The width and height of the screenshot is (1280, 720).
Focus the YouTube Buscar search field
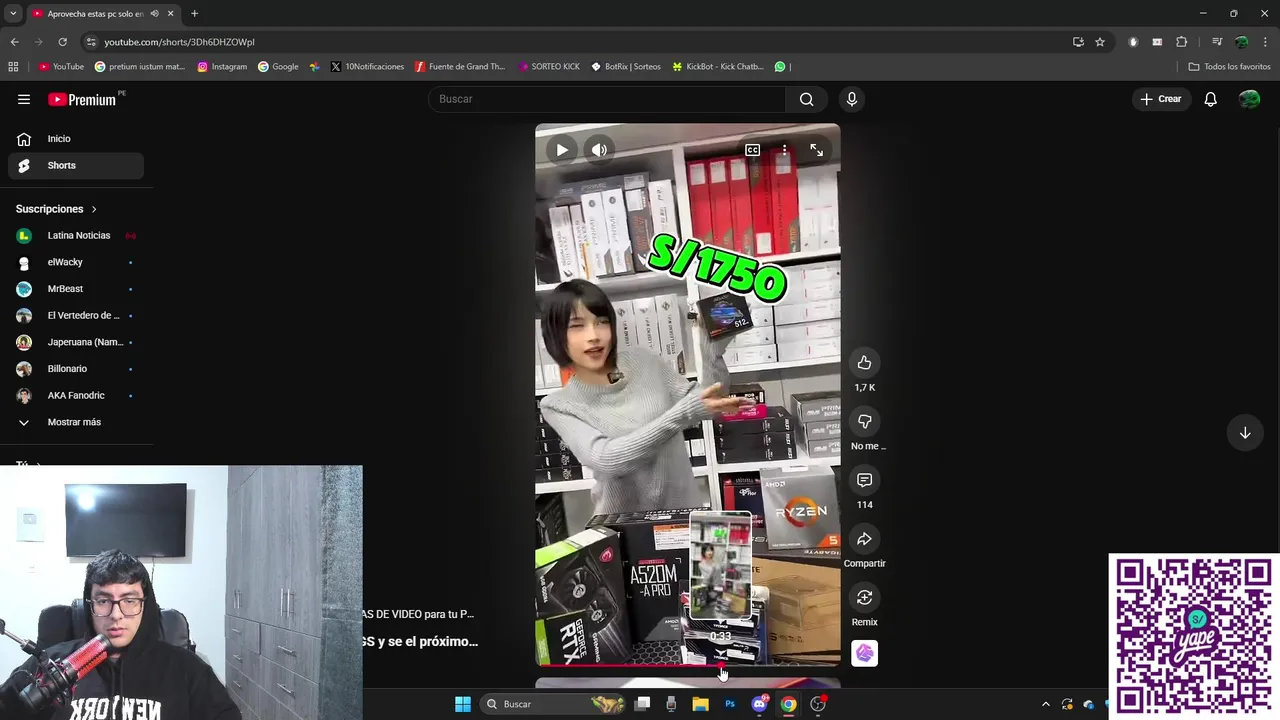[x=607, y=99]
